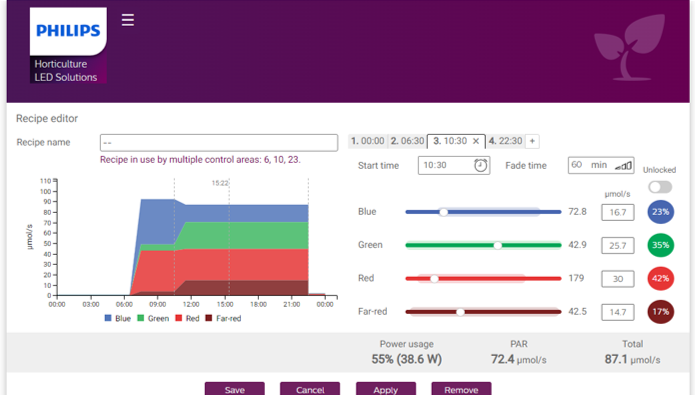This screenshot has width=695, height=395.
Task: Click the Start time 10:30 field
Action: [x=454, y=165]
